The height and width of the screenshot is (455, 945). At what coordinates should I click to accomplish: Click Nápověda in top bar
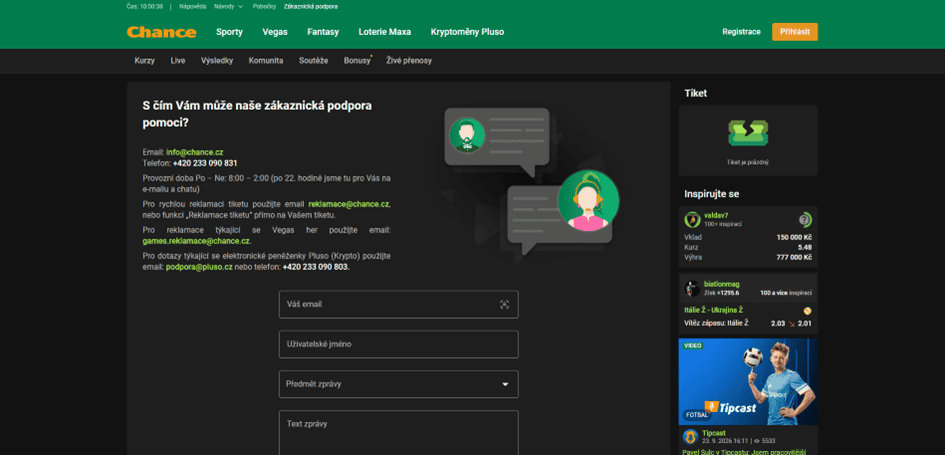[x=191, y=7]
